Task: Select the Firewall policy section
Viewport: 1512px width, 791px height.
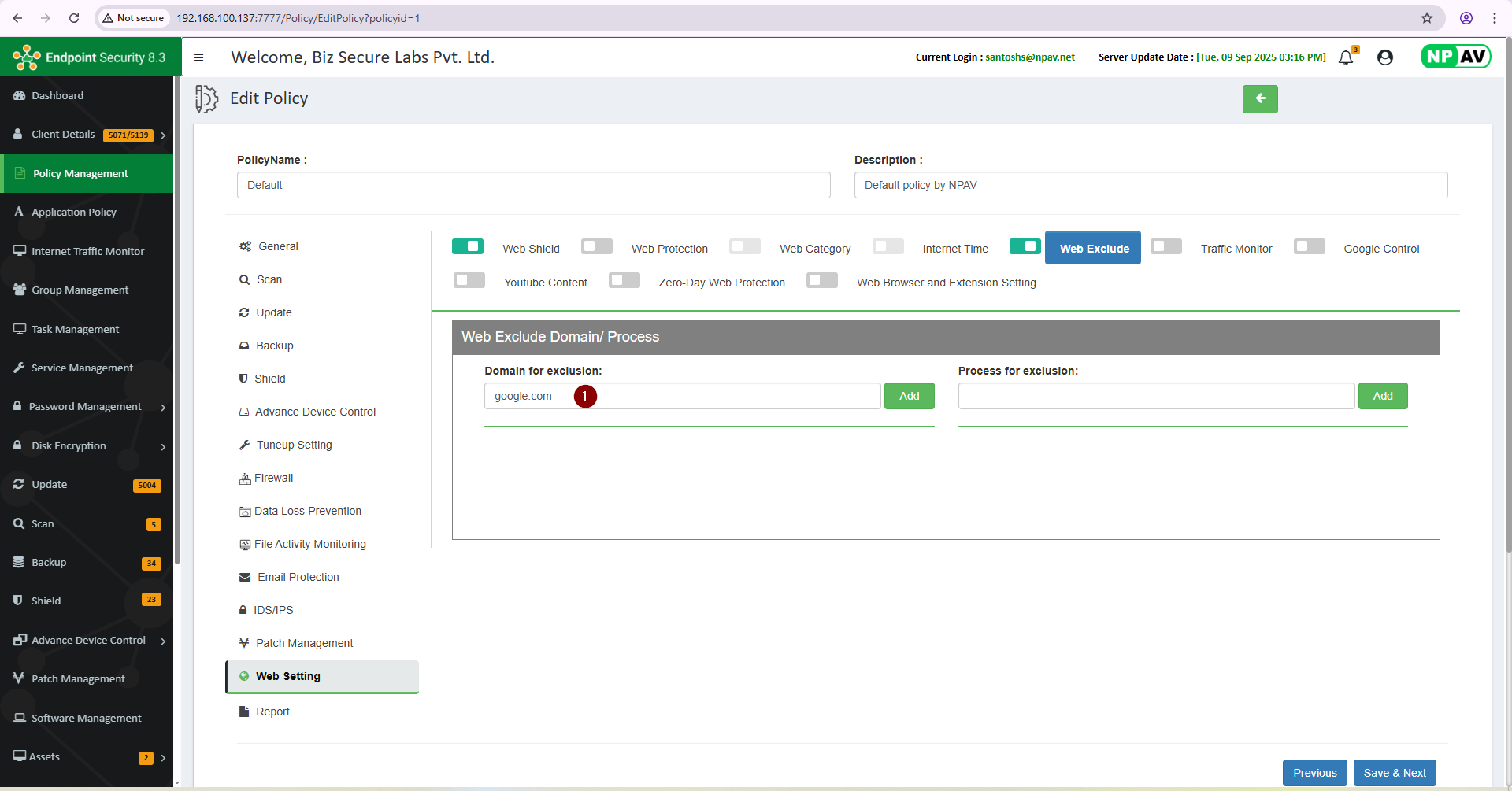Action: click(273, 478)
